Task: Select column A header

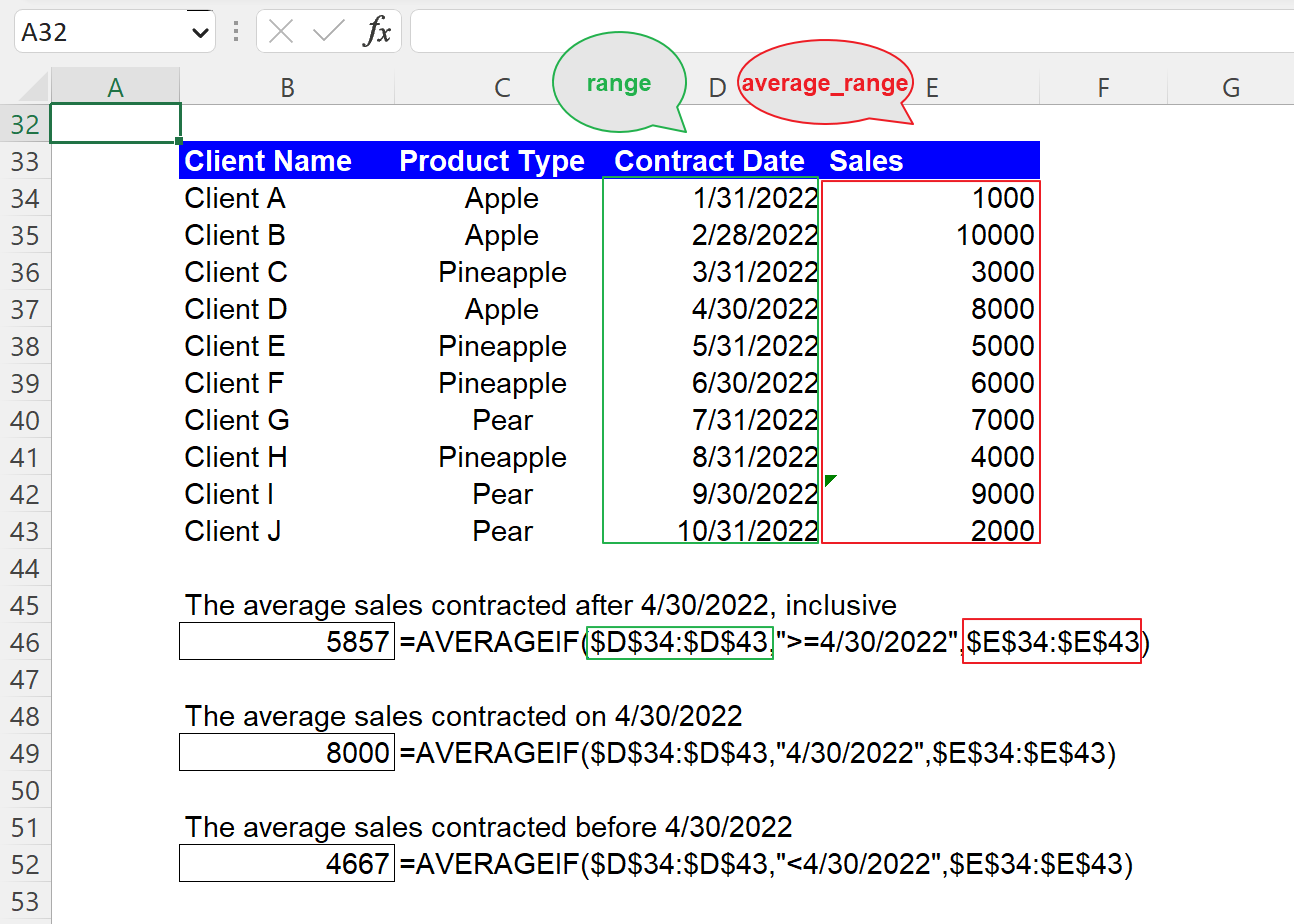Action: click(115, 87)
